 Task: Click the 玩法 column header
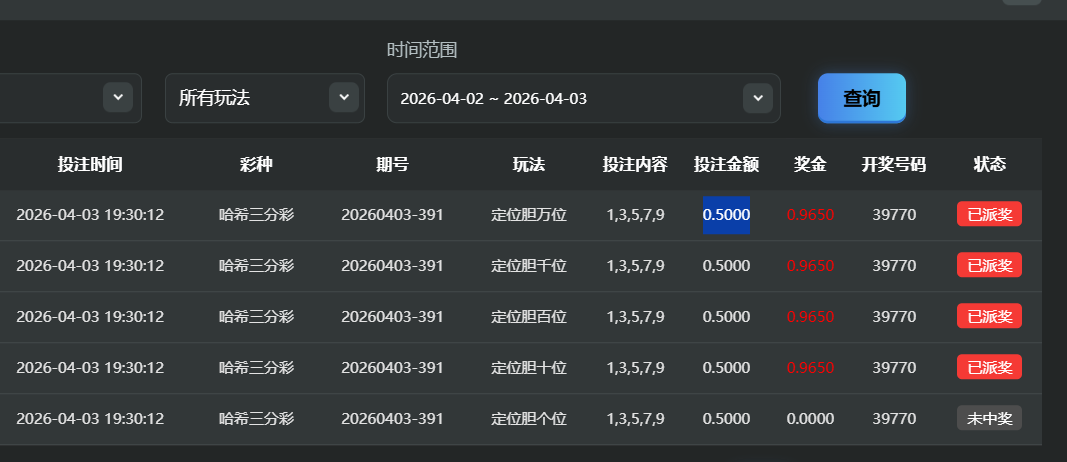pyautogui.click(x=529, y=164)
